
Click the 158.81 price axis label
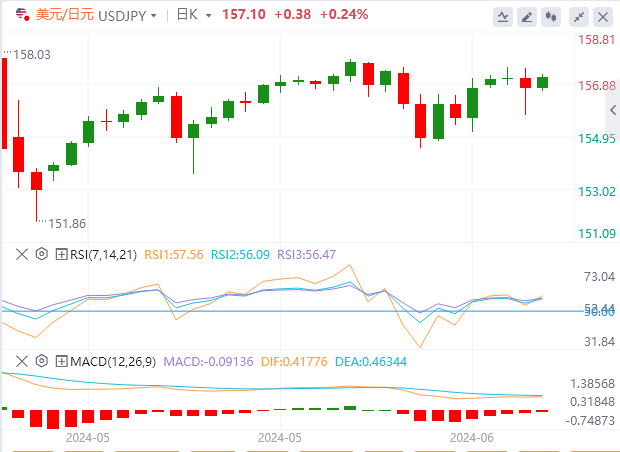click(597, 40)
